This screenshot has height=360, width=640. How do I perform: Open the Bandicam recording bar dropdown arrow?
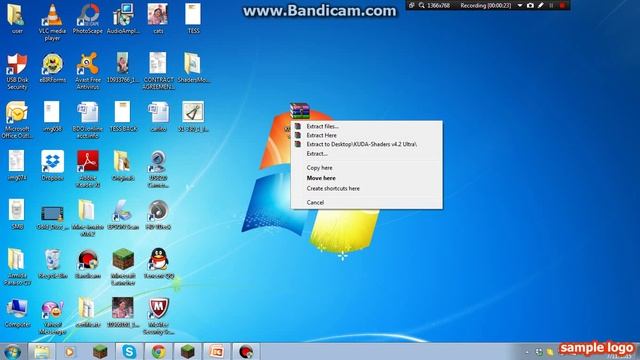(x=520, y=6)
